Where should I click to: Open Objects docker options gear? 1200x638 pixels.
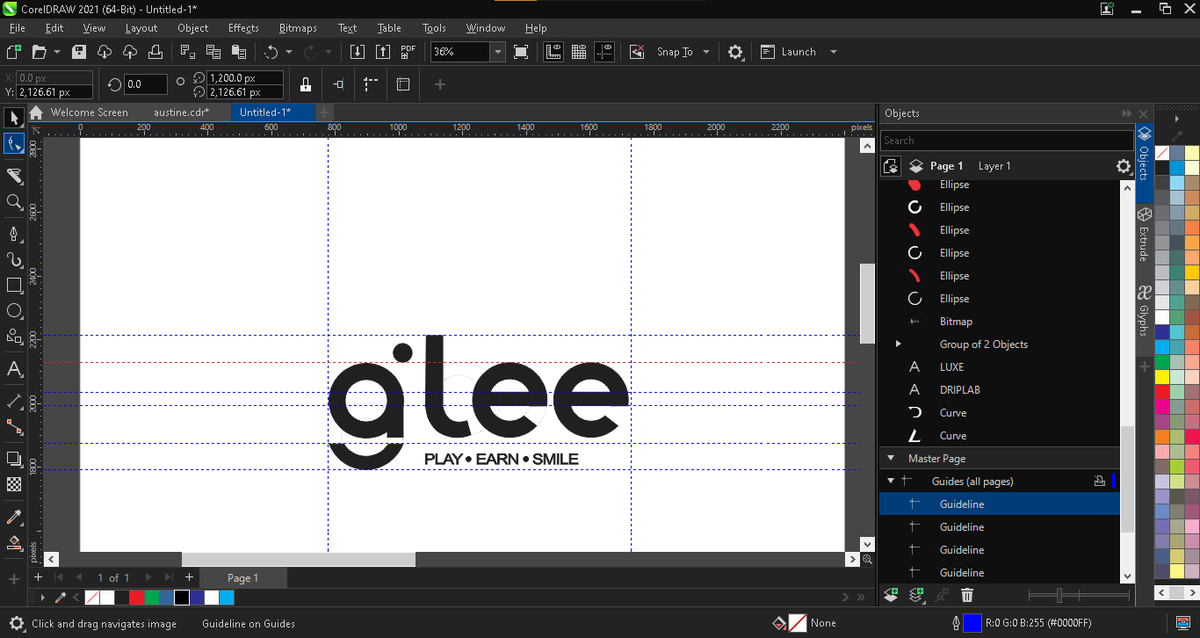(1123, 167)
